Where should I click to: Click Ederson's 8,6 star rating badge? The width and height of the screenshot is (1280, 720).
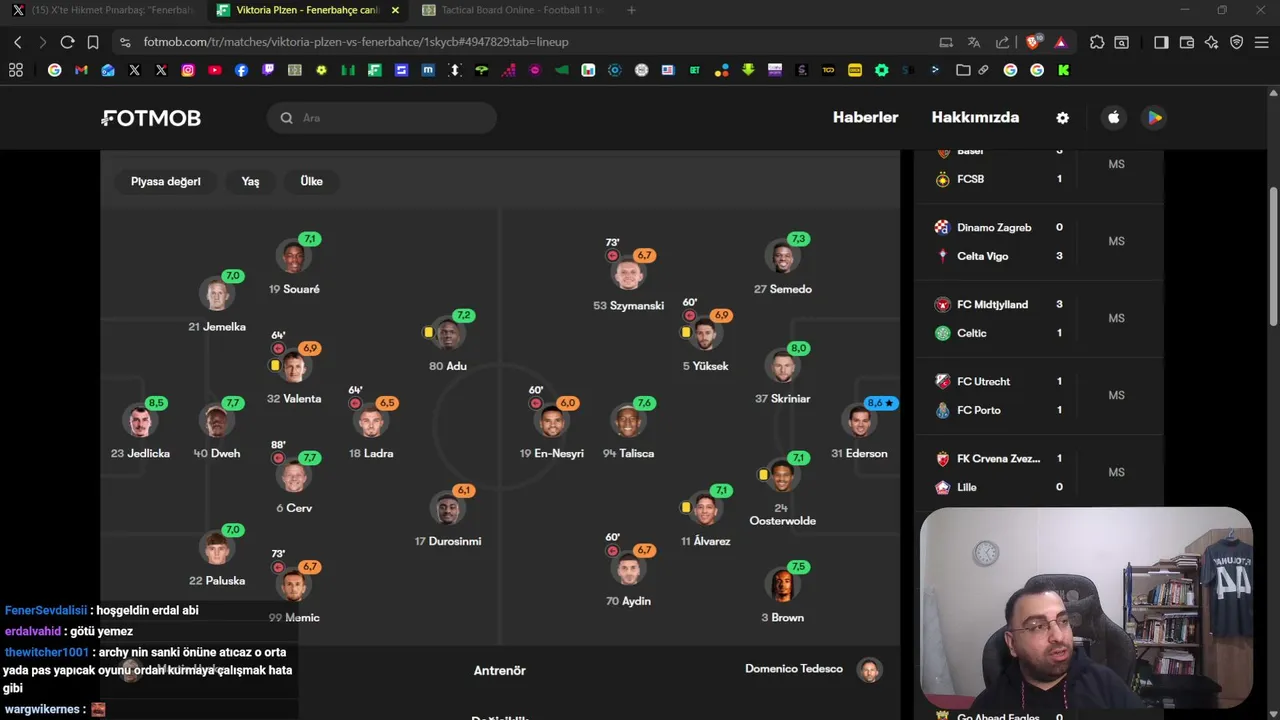click(x=881, y=403)
